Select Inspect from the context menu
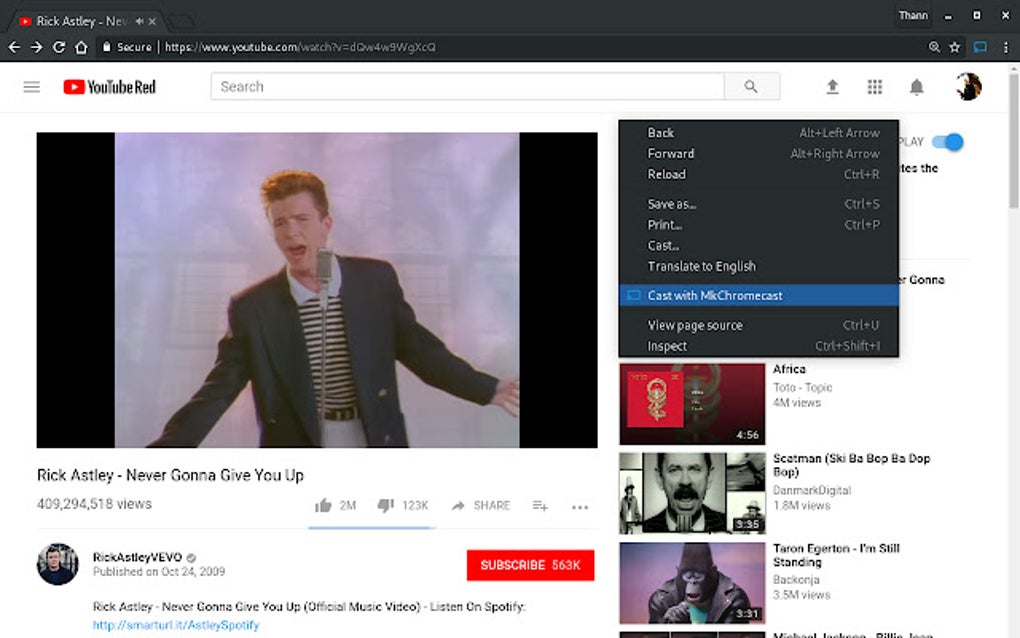The height and width of the screenshot is (638, 1020). pyautogui.click(x=668, y=345)
